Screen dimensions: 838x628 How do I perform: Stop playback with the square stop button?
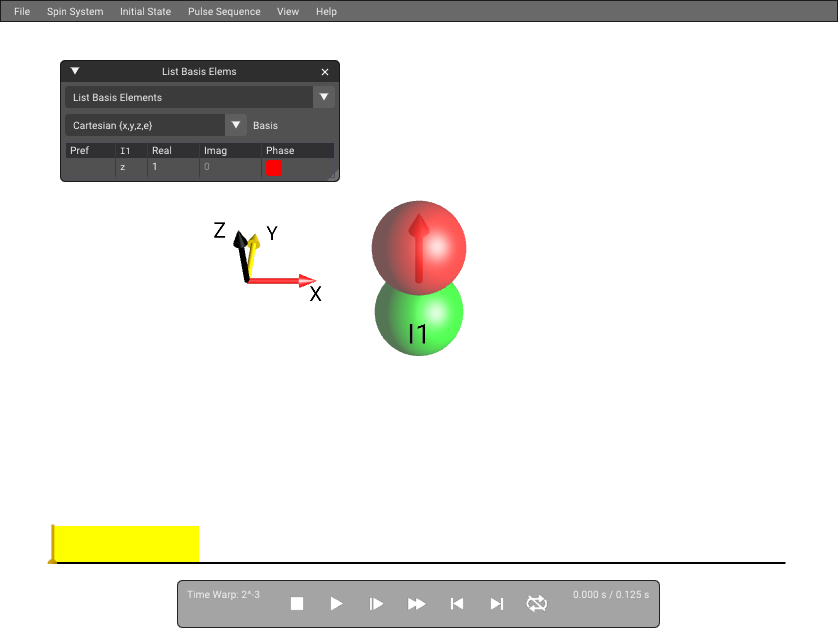(x=297, y=603)
